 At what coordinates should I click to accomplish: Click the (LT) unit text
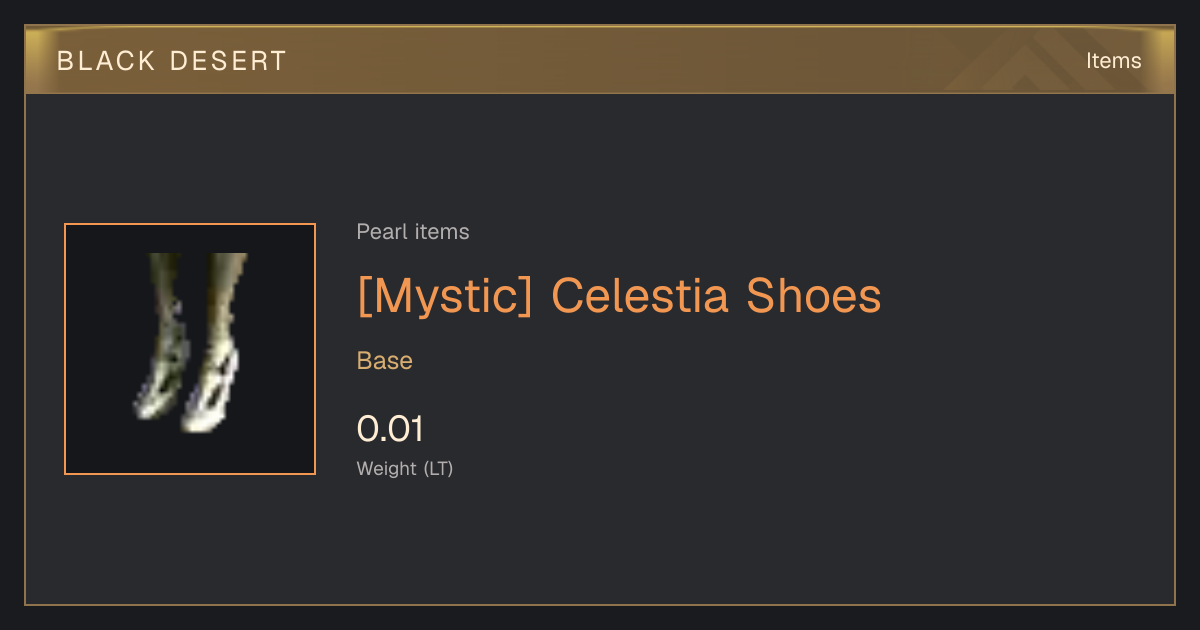pos(438,468)
